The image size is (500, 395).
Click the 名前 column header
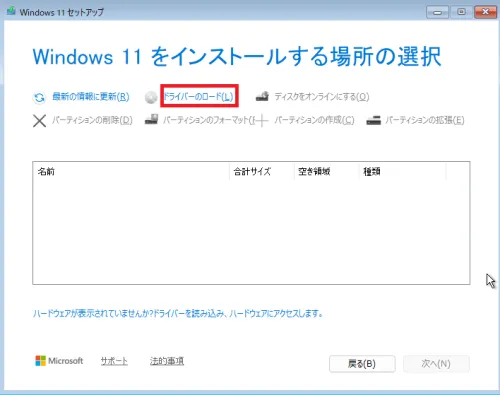[x=131, y=172]
